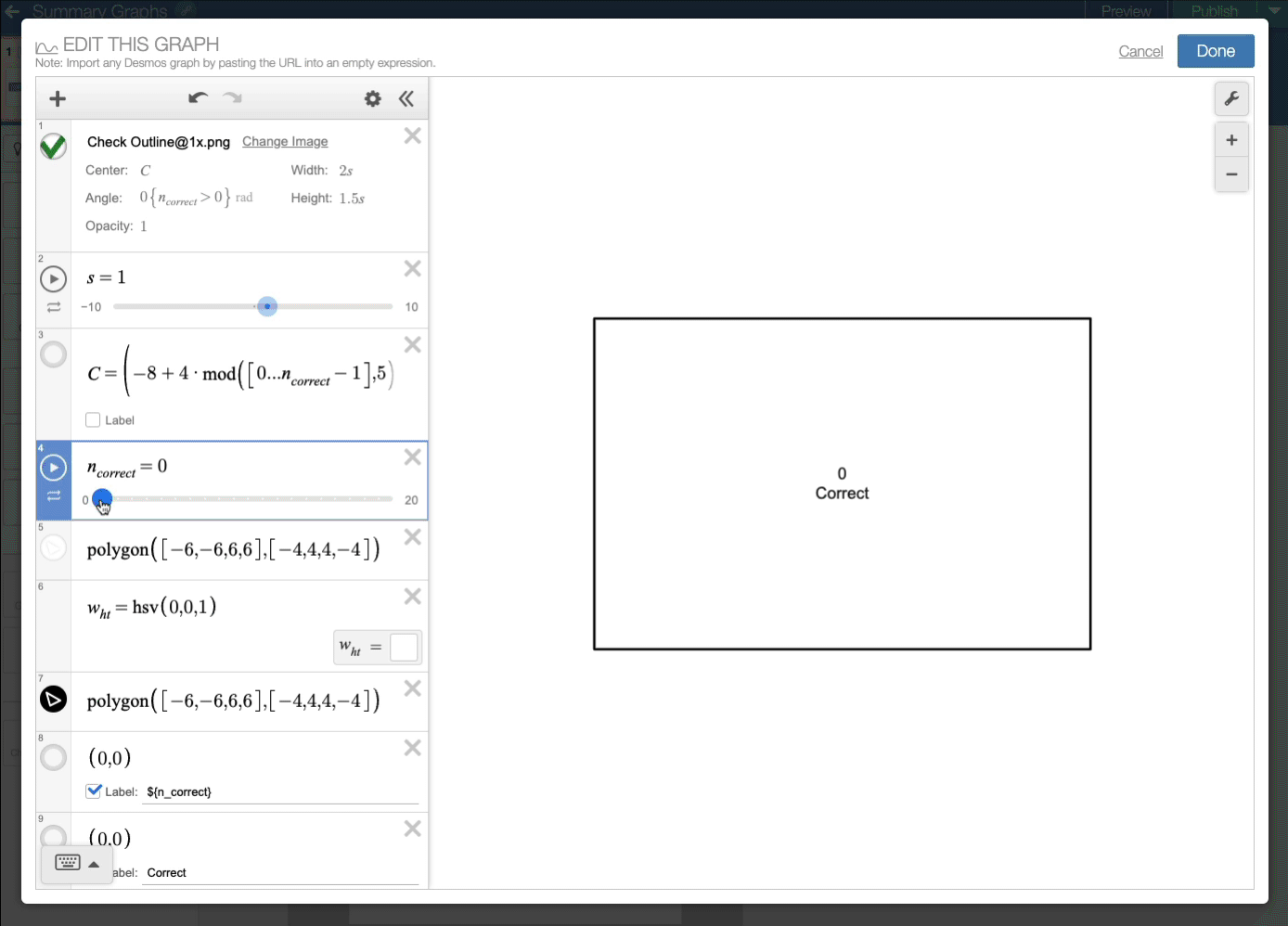Viewport: 1288px width, 926px height.
Task: Open the graph settings gear
Action: pyautogui.click(x=372, y=98)
